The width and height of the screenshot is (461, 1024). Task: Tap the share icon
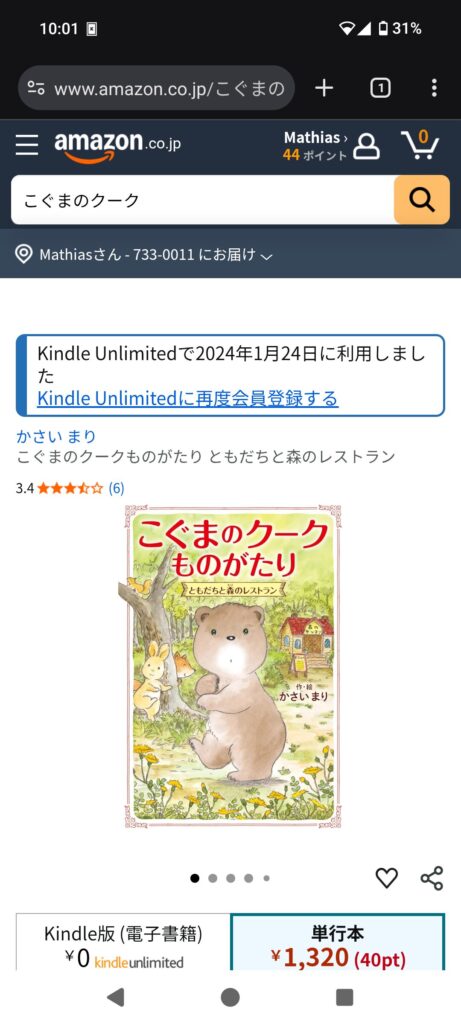point(432,878)
